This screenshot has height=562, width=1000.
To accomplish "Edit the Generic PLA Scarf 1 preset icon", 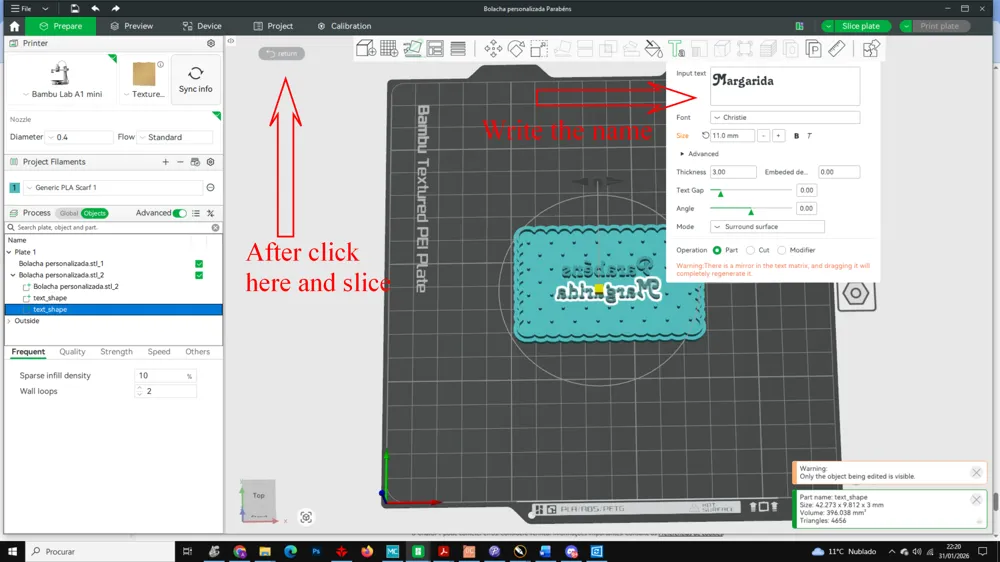I will 210,188.
